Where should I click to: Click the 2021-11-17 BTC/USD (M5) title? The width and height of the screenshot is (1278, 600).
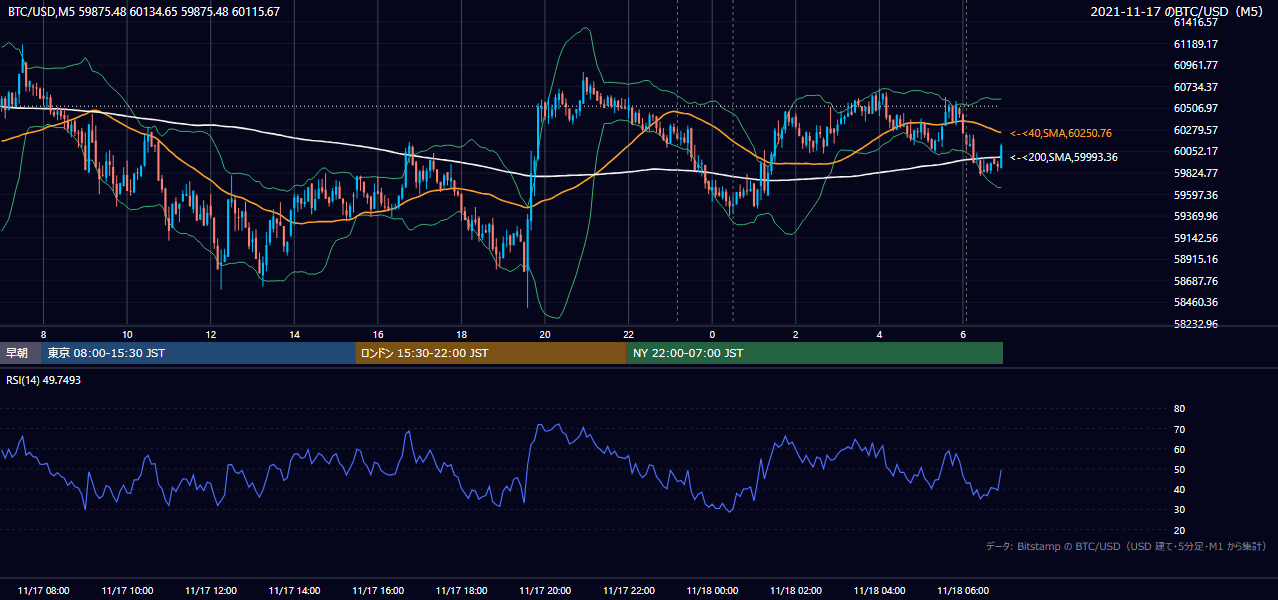point(1179,12)
